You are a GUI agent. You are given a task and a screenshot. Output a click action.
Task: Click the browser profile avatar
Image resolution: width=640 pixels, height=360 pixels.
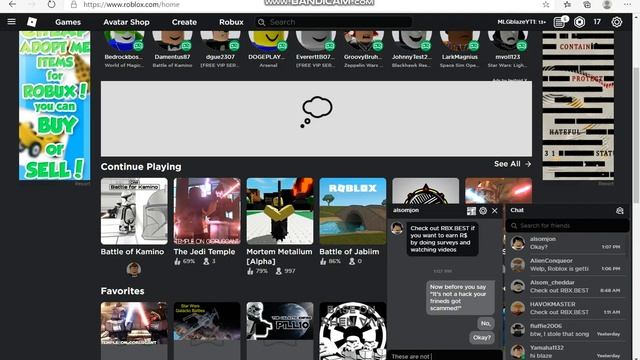coord(607,4)
